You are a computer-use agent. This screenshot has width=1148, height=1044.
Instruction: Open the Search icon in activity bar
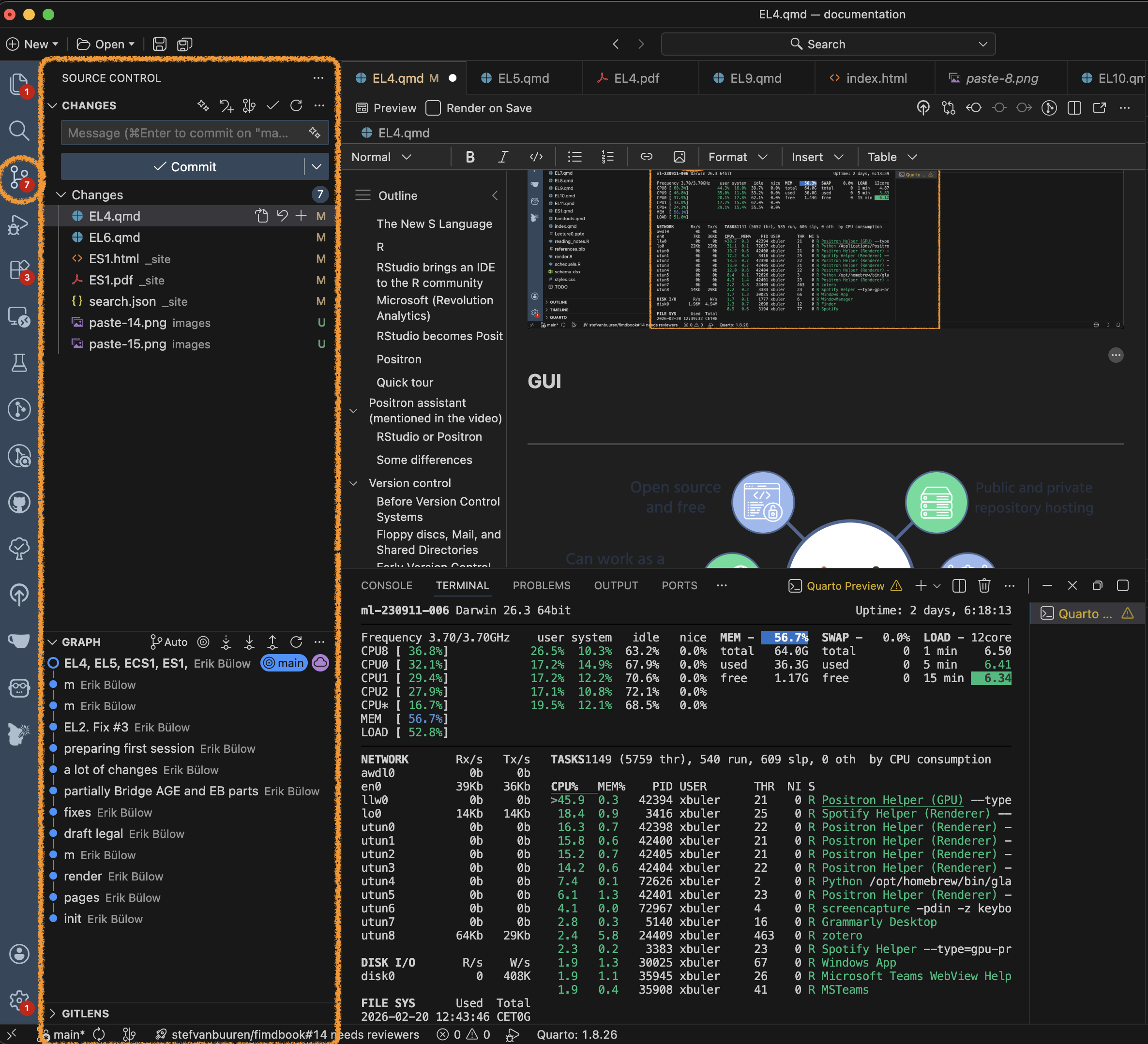point(19,130)
